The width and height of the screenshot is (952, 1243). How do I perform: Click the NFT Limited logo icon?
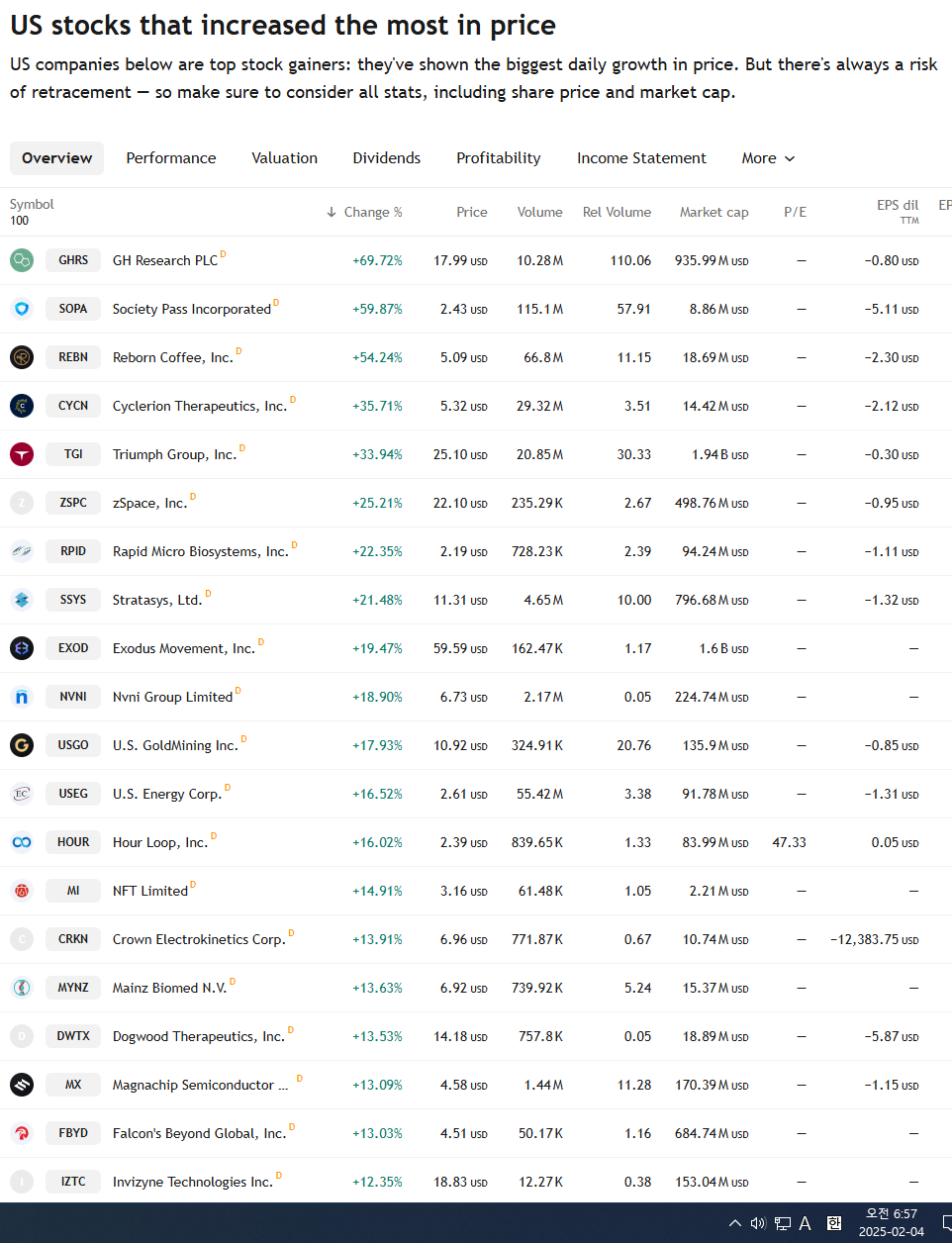22,891
